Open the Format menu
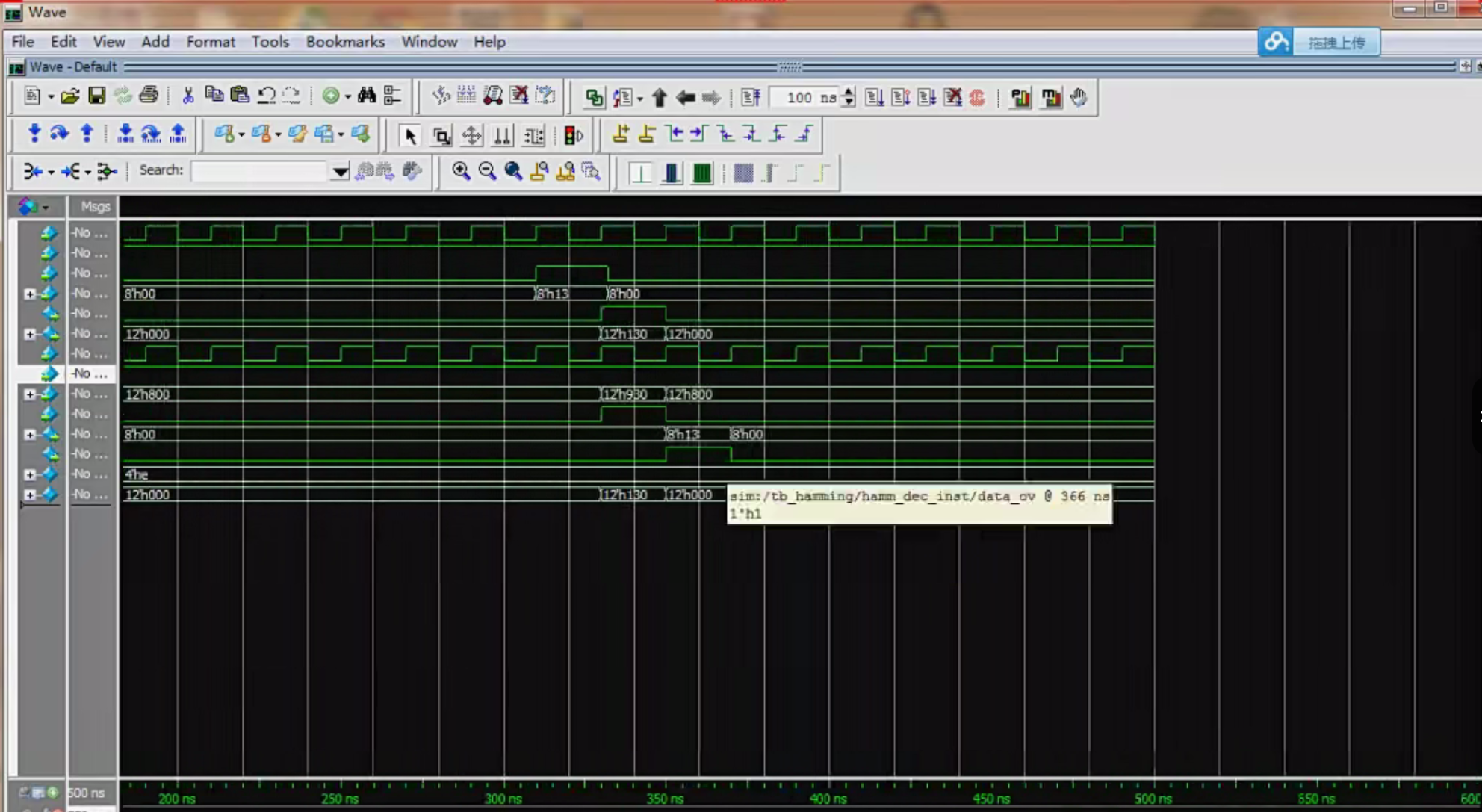This screenshot has height=812, width=1482. point(211,42)
